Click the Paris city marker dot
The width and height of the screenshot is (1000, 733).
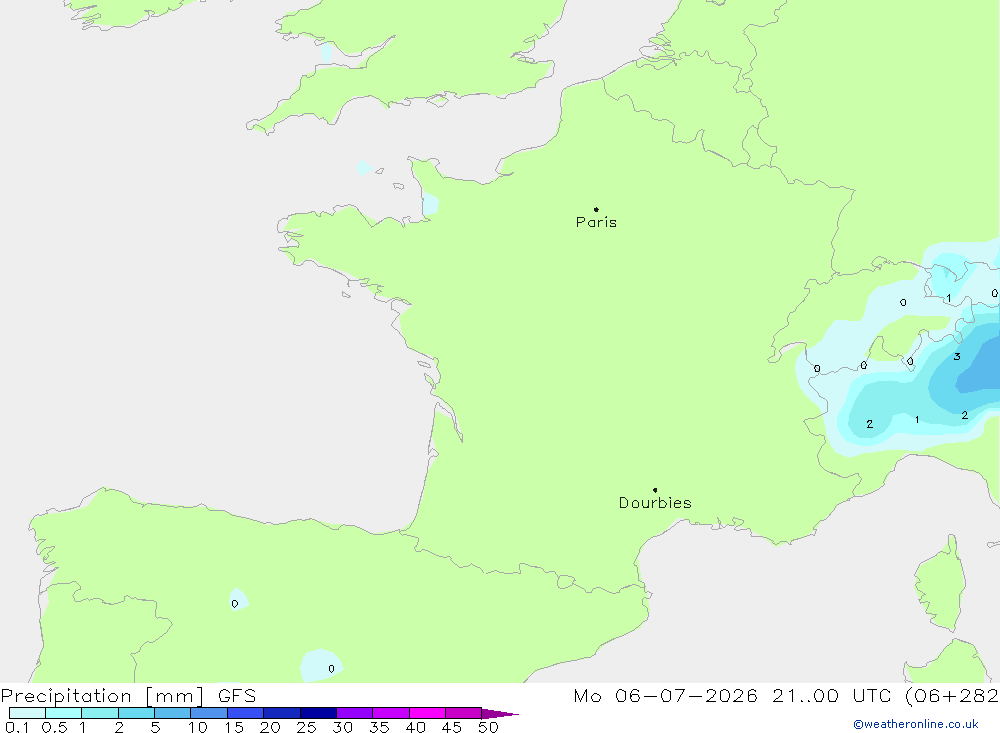point(596,209)
